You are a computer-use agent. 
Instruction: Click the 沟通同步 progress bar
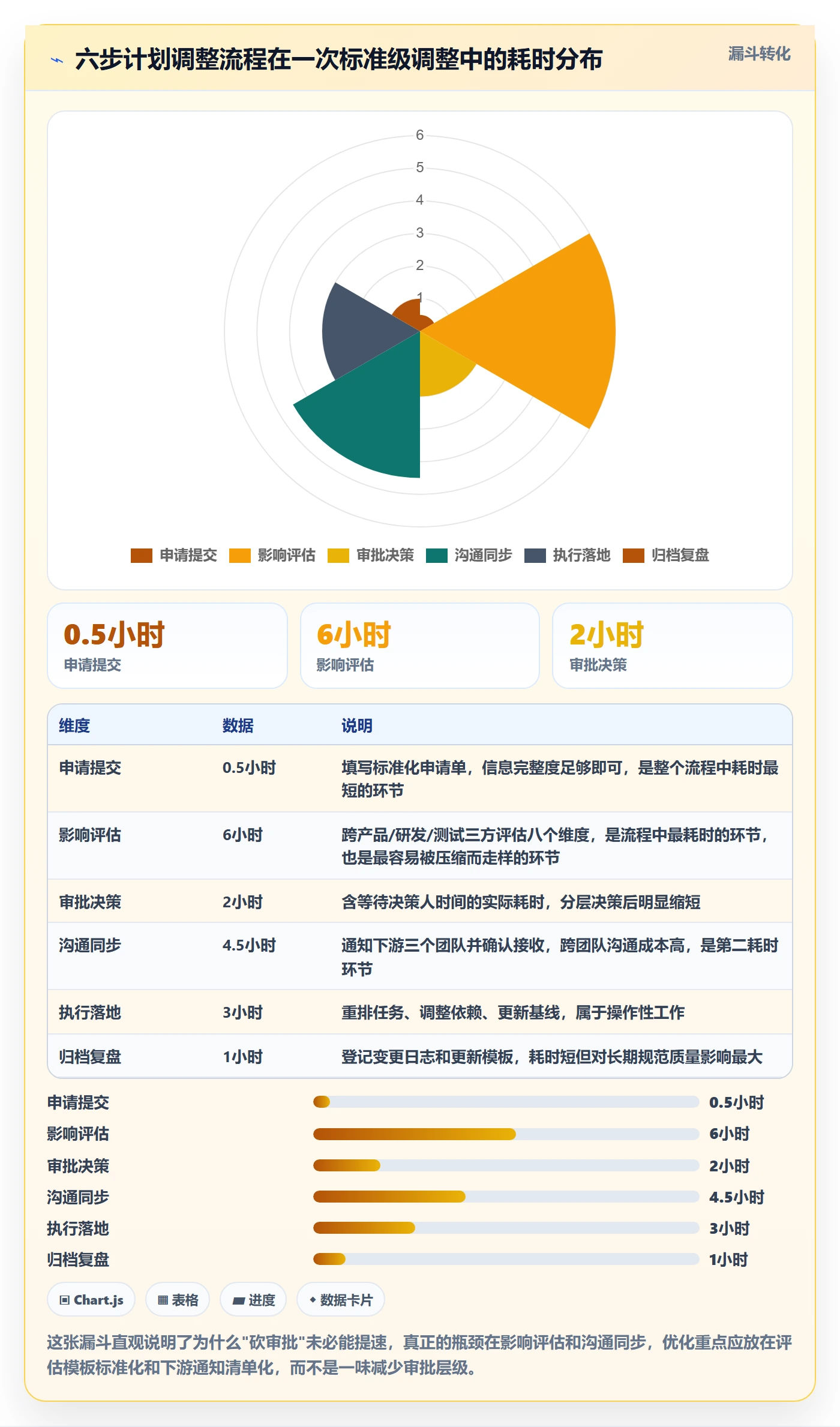pos(506,1197)
